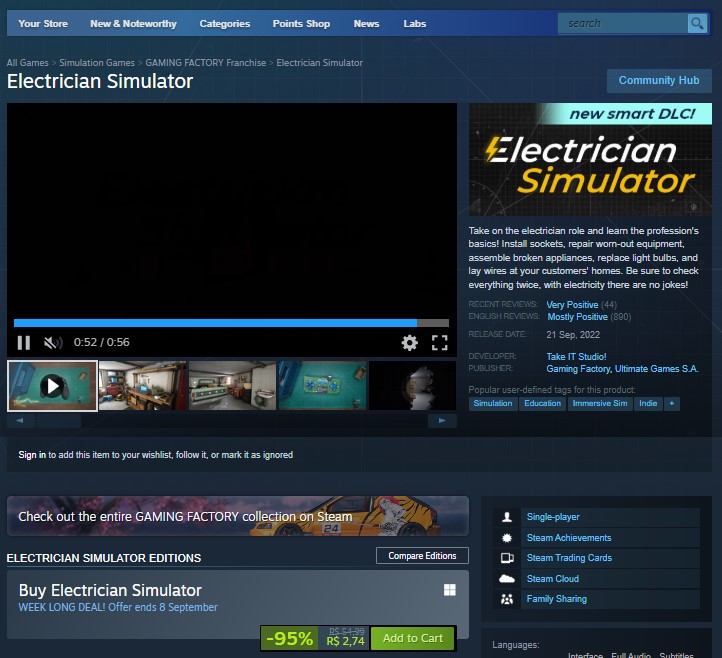Screen dimensions: 722x658
Task: Click the Family Sharing icon
Action: point(507,599)
